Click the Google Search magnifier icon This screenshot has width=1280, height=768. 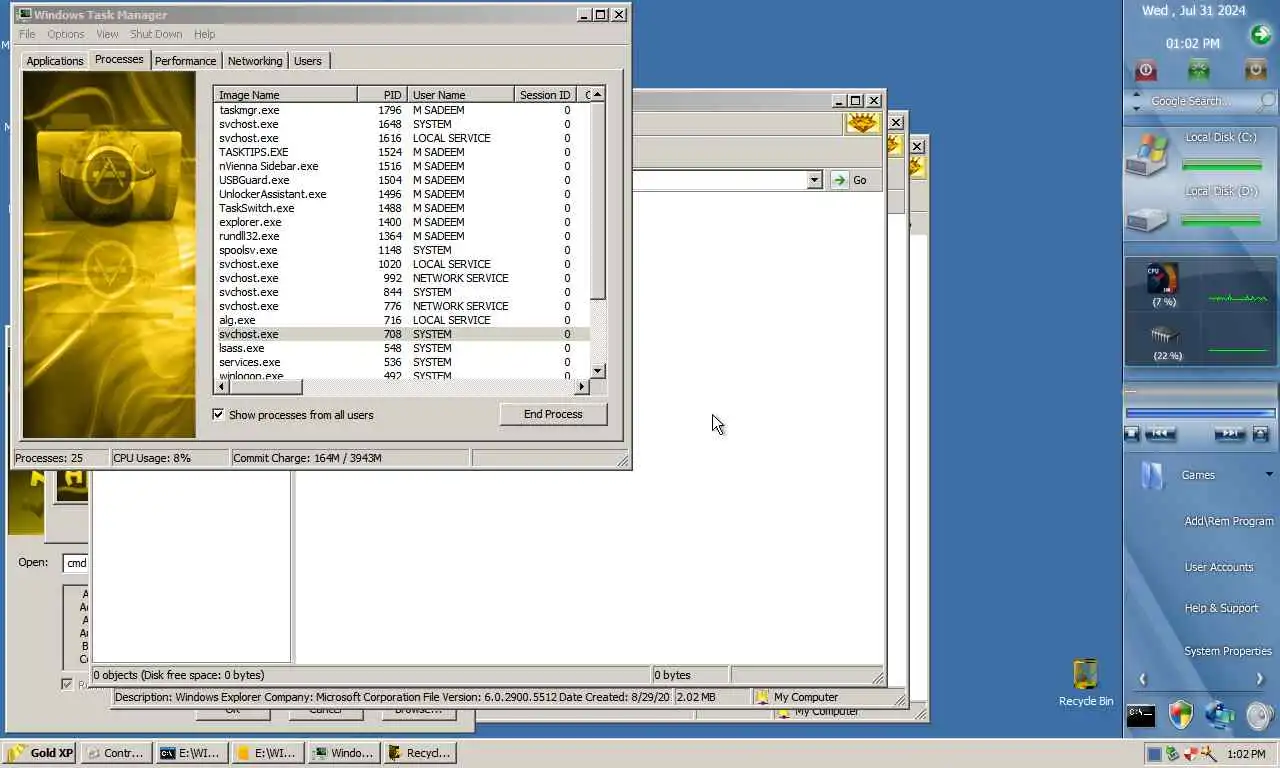click(1267, 101)
